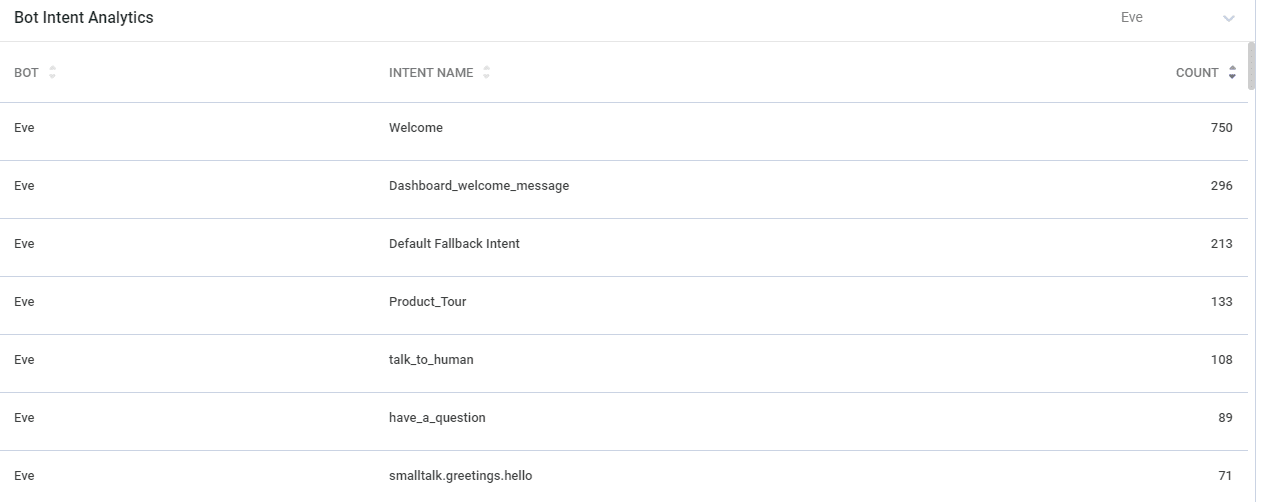Click the Default Fallback Intent row
This screenshot has height=502, width=1261.
pyautogui.click(x=454, y=244)
